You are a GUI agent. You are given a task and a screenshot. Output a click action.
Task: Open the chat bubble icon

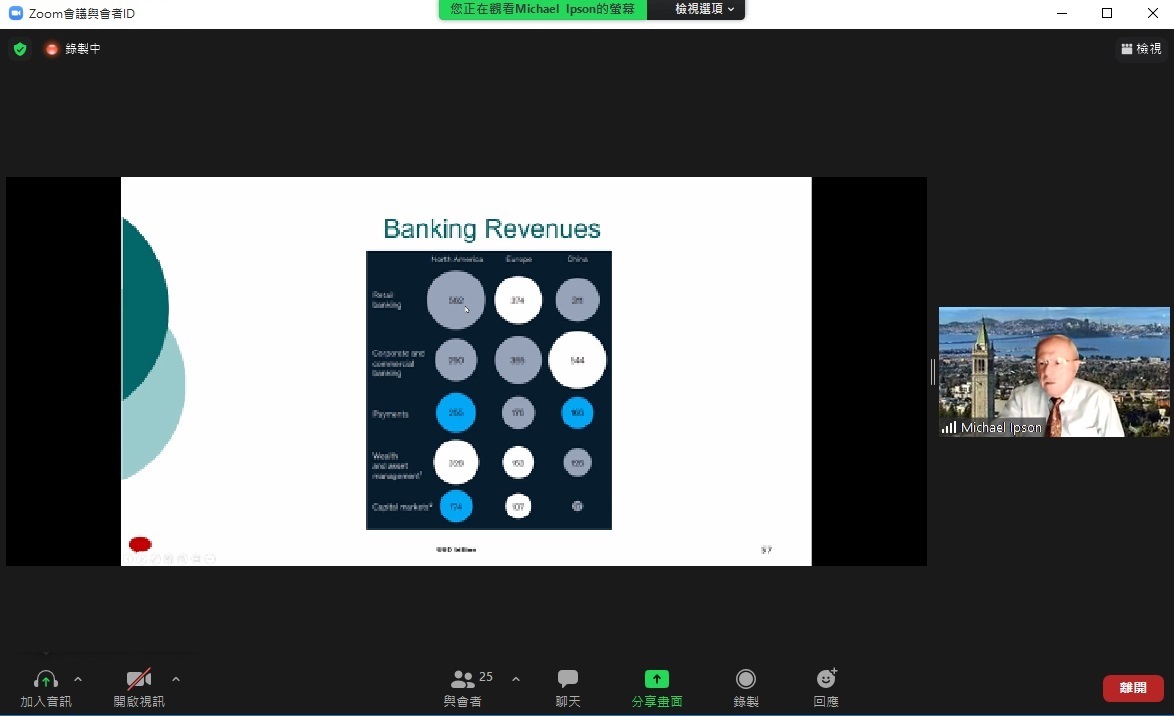tap(568, 679)
